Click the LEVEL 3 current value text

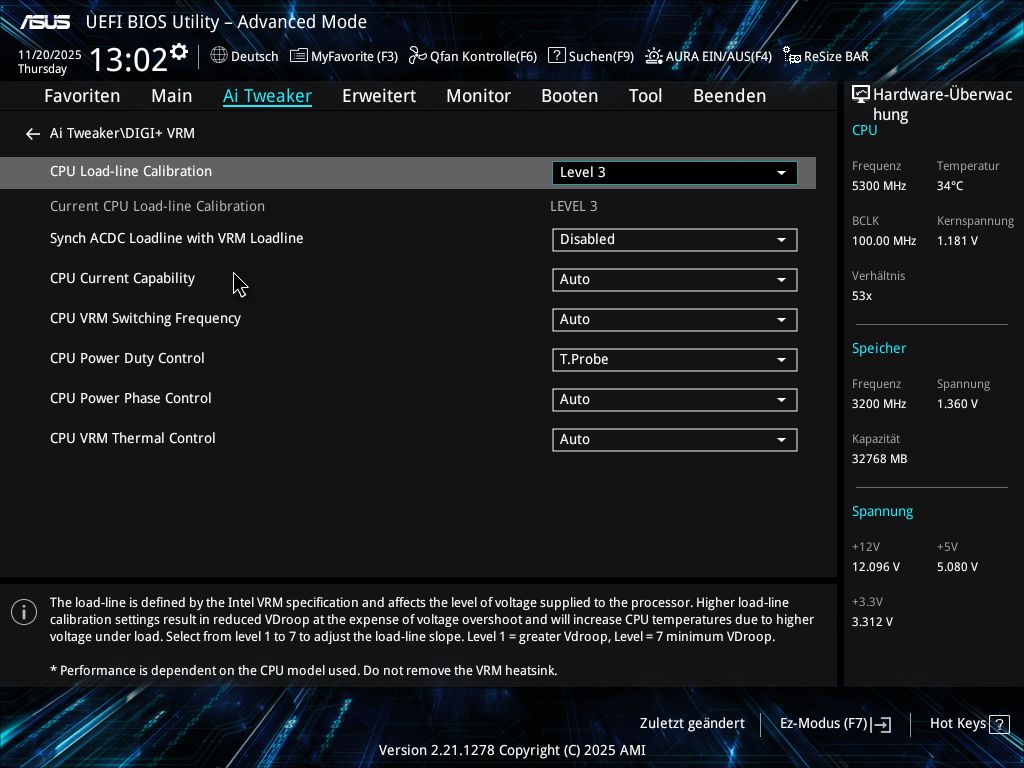click(573, 206)
